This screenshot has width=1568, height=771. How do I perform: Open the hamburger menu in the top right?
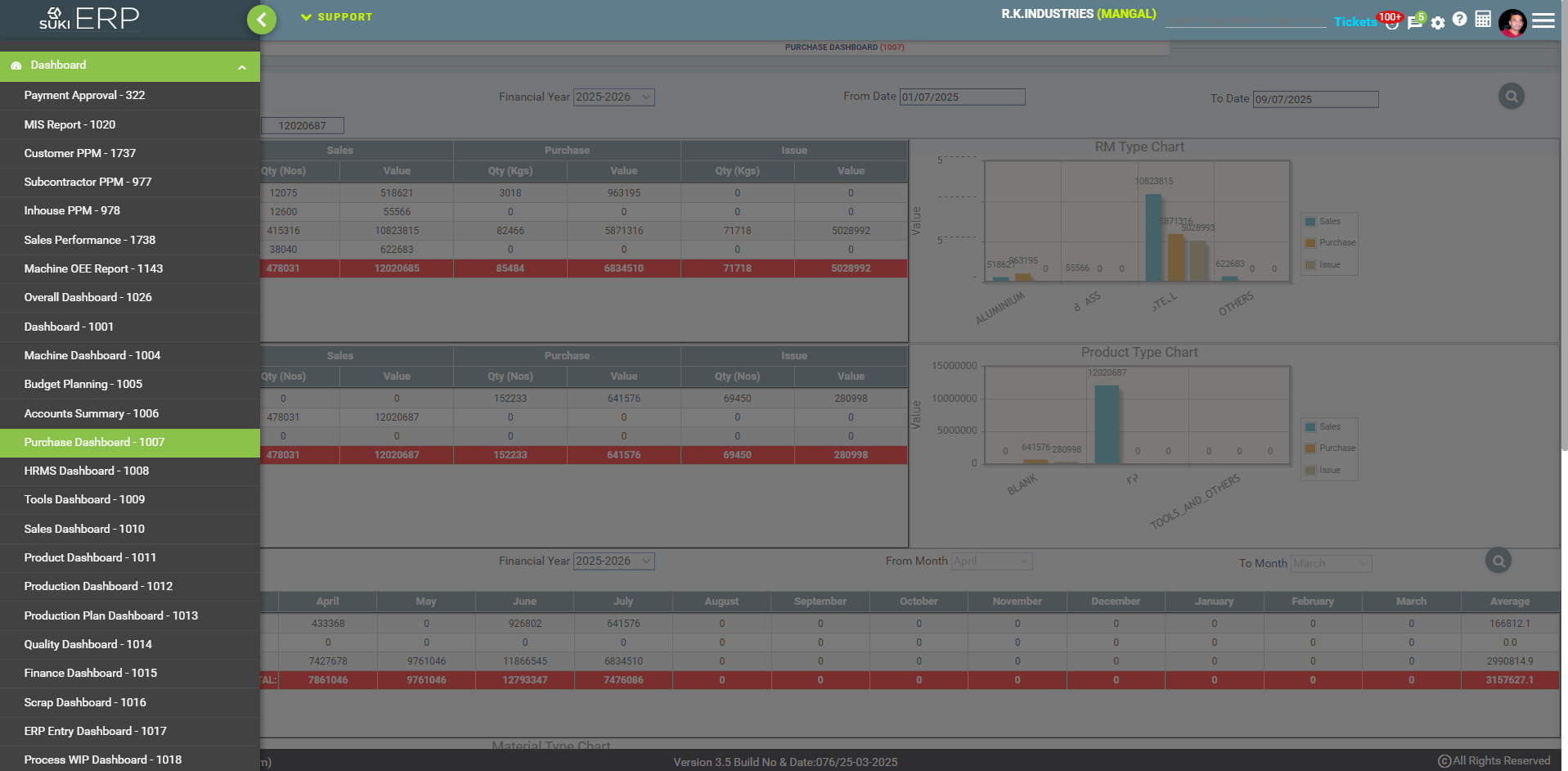(1543, 20)
